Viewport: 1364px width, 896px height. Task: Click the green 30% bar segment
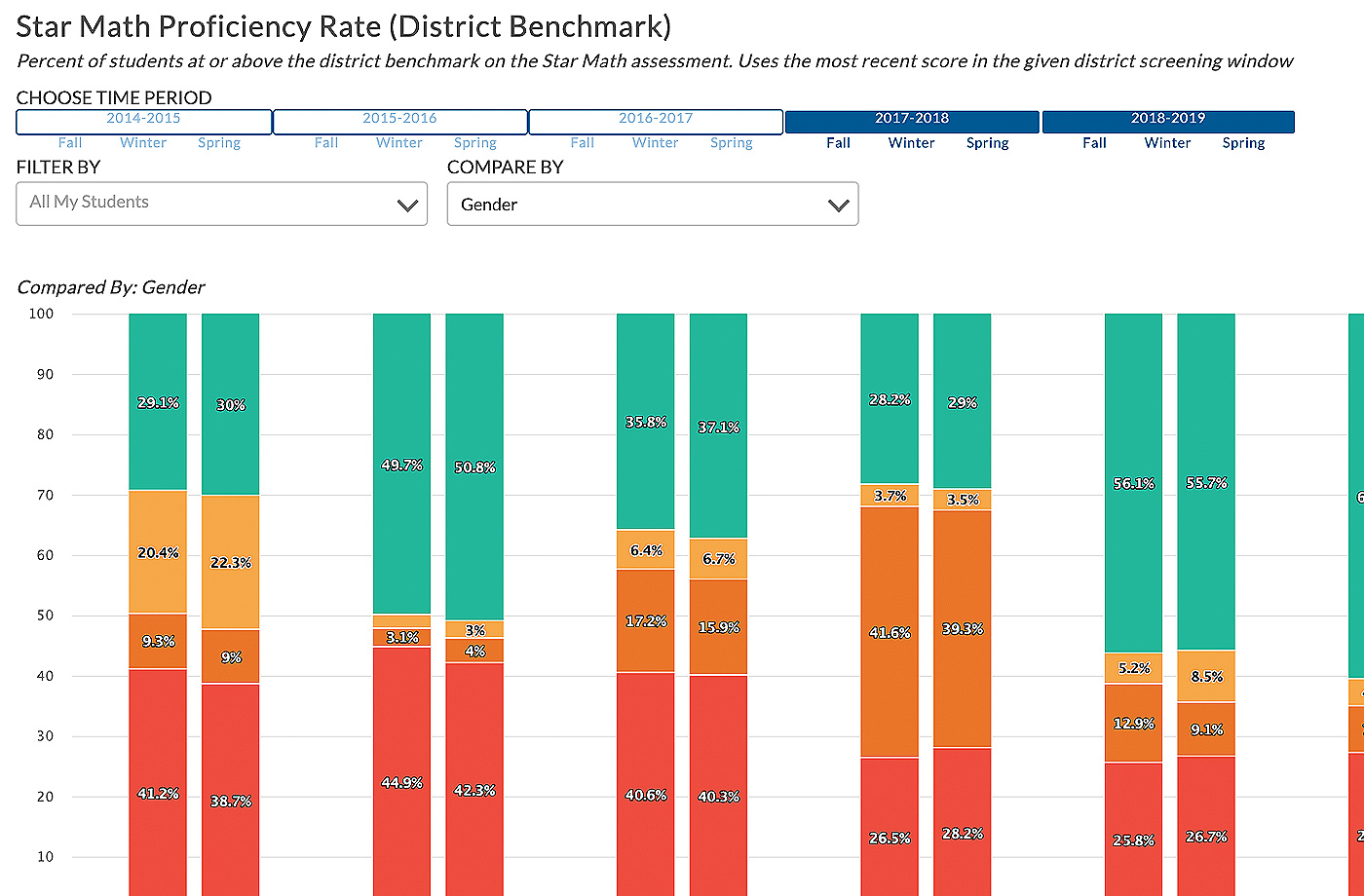pos(231,404)
